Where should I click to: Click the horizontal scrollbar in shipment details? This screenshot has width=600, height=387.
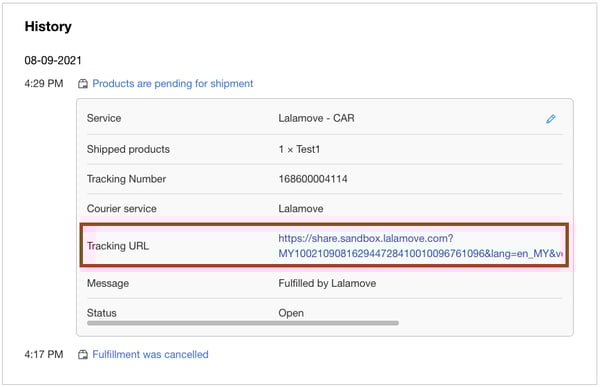pyautogui.click(x=243, y=323)
